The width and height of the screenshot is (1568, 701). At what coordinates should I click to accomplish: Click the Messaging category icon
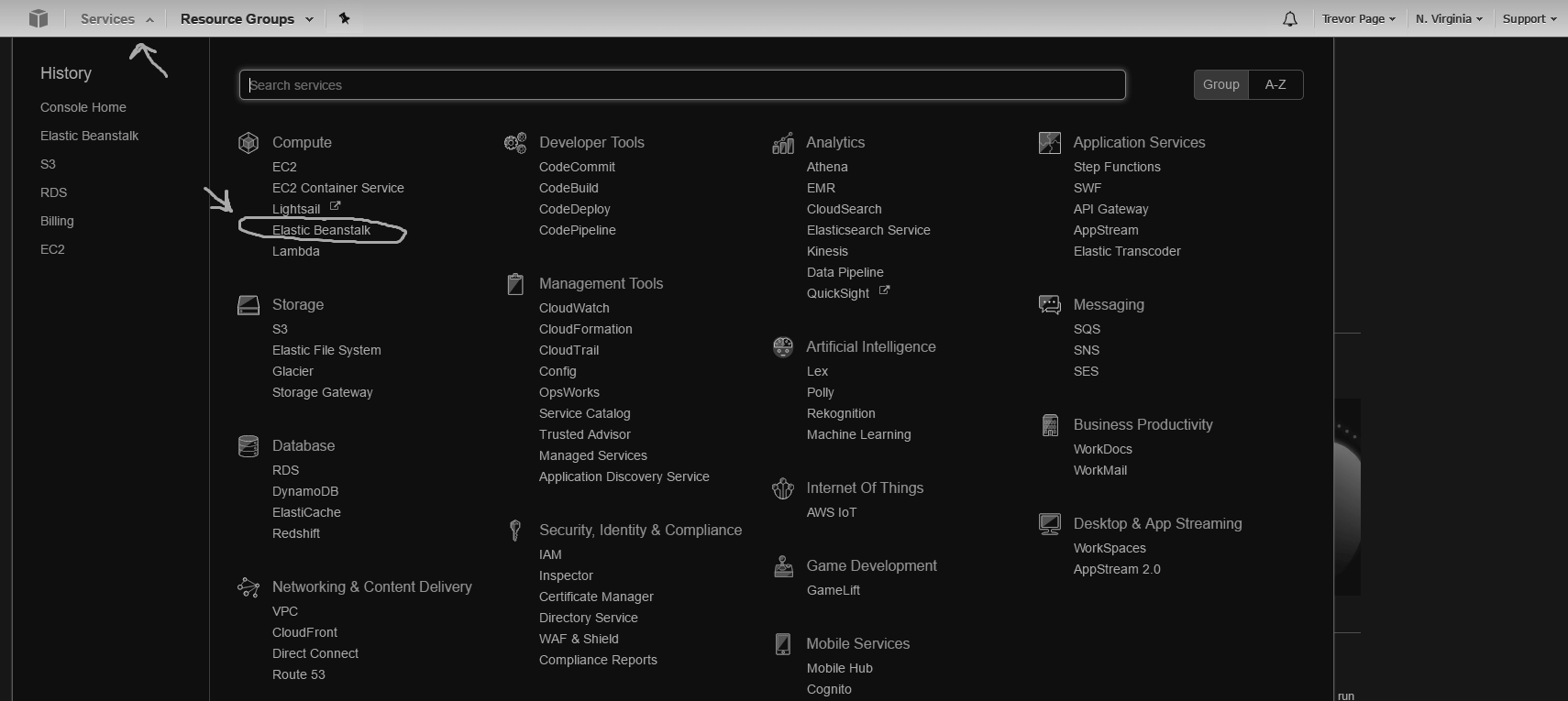[x=1050, y=304]
